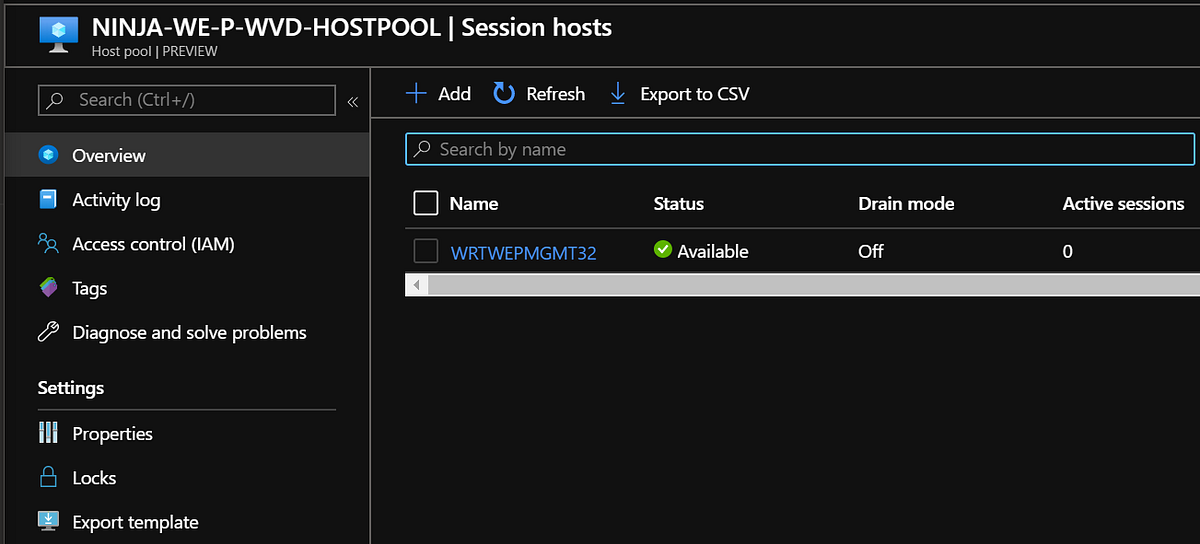The height and width of the screenshot is (544, 1200).
Task: Open the Overview menu item
Action: click(x=185, y=155)
